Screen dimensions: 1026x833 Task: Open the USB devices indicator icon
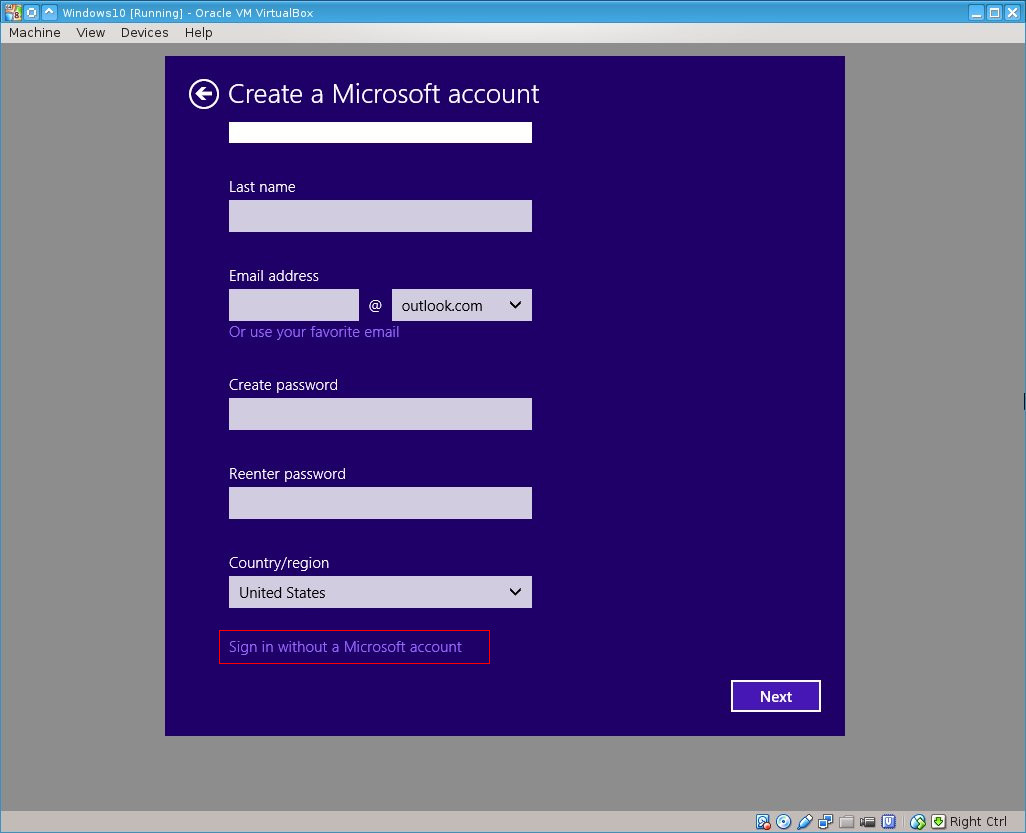pyautogui.click(x=805, y=821)
